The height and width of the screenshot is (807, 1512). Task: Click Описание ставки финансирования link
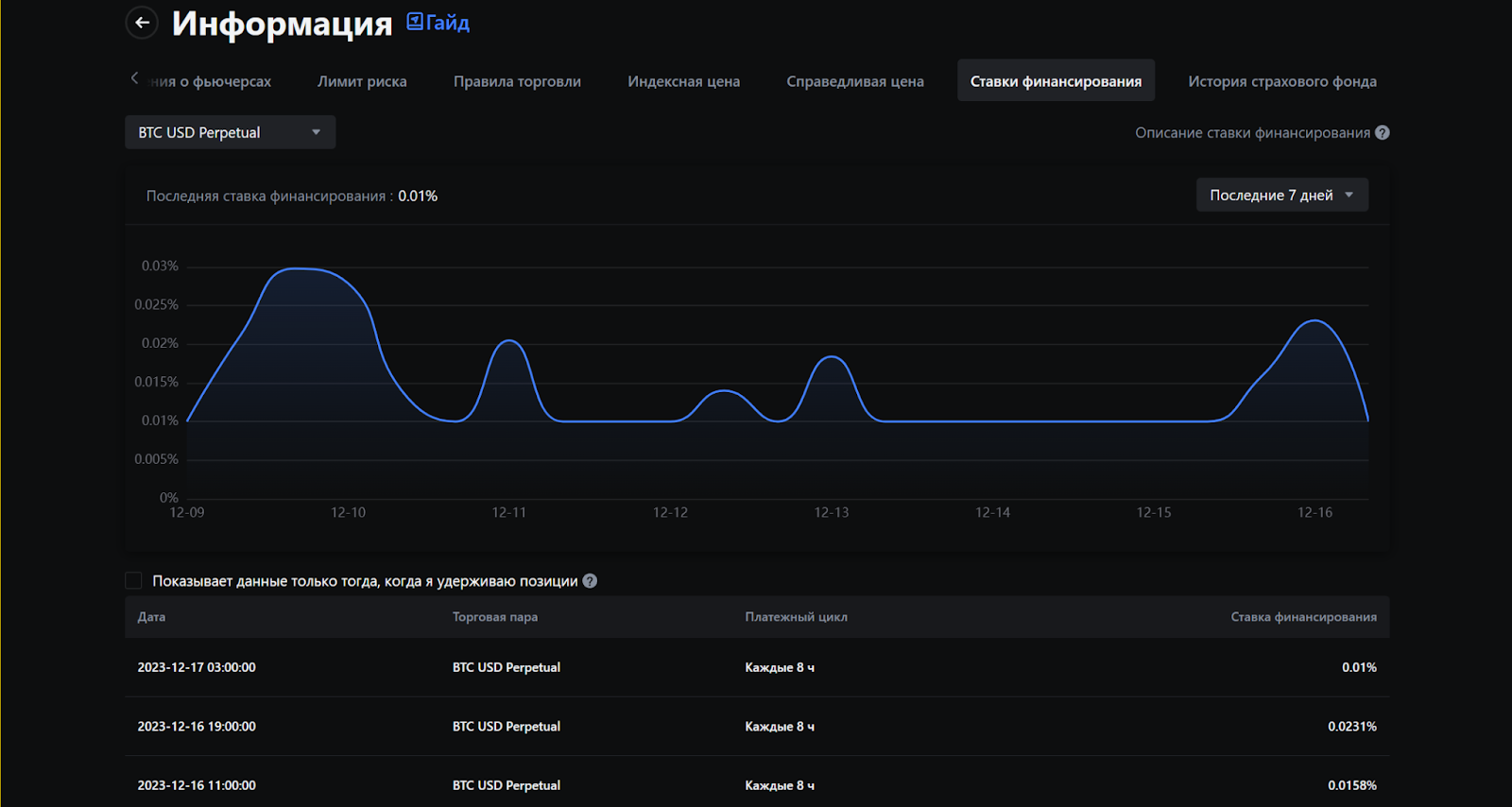tap(1251, 132)
